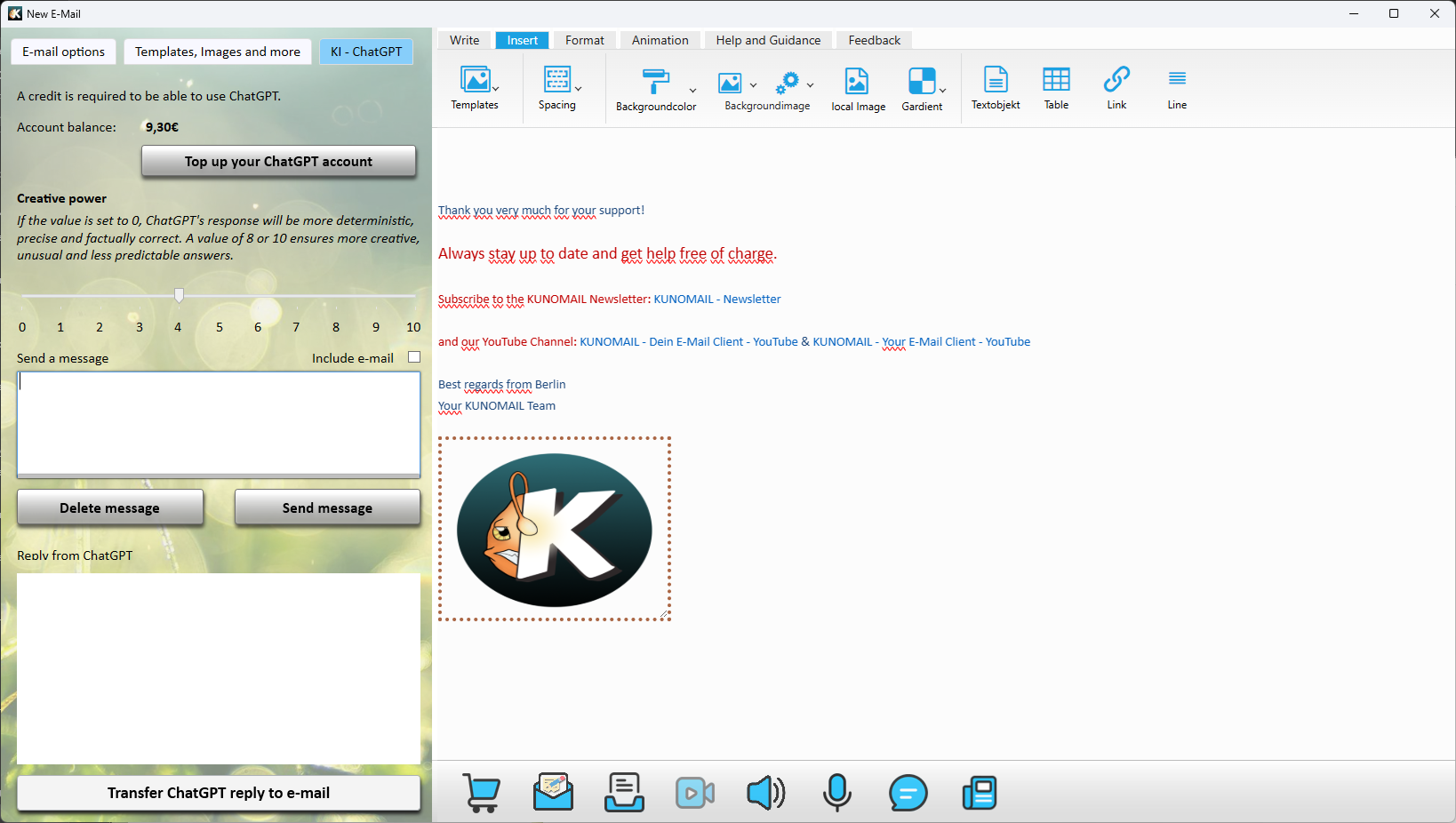Image resolution: width=1456 pixels, height=823 pixels.
Task: Expand the Backgroundcolor dropdown arrow
Action: (692, 91)
